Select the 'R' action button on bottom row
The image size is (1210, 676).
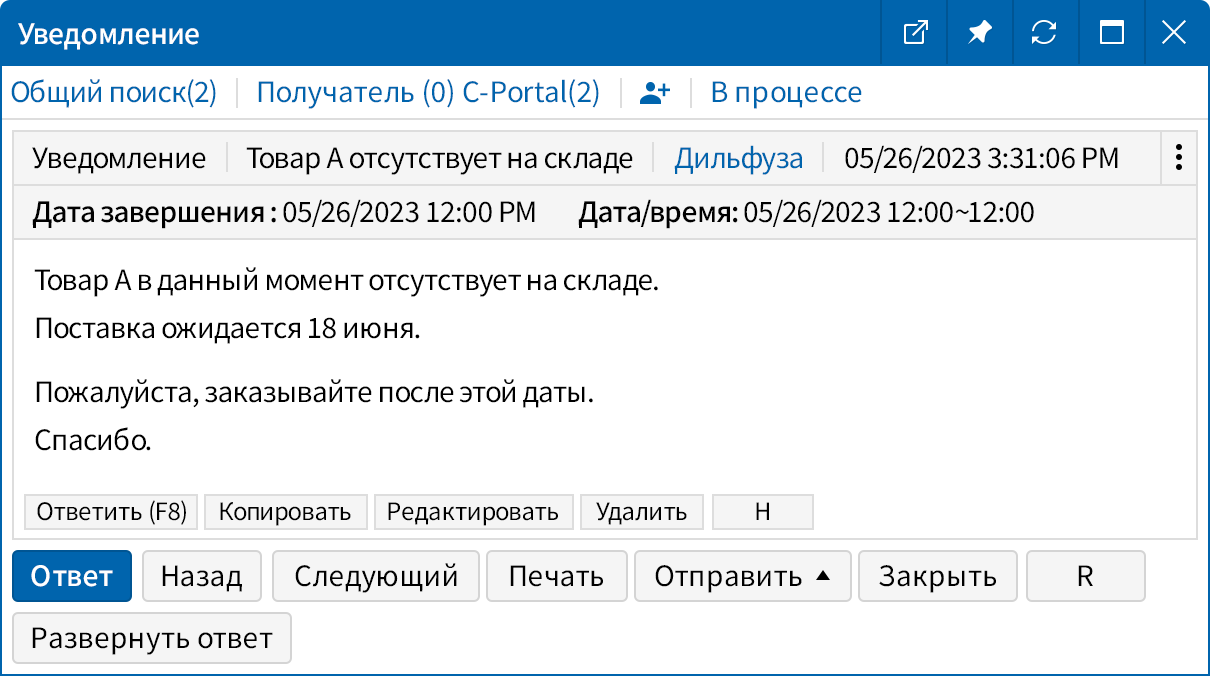tap(1085, 576)
